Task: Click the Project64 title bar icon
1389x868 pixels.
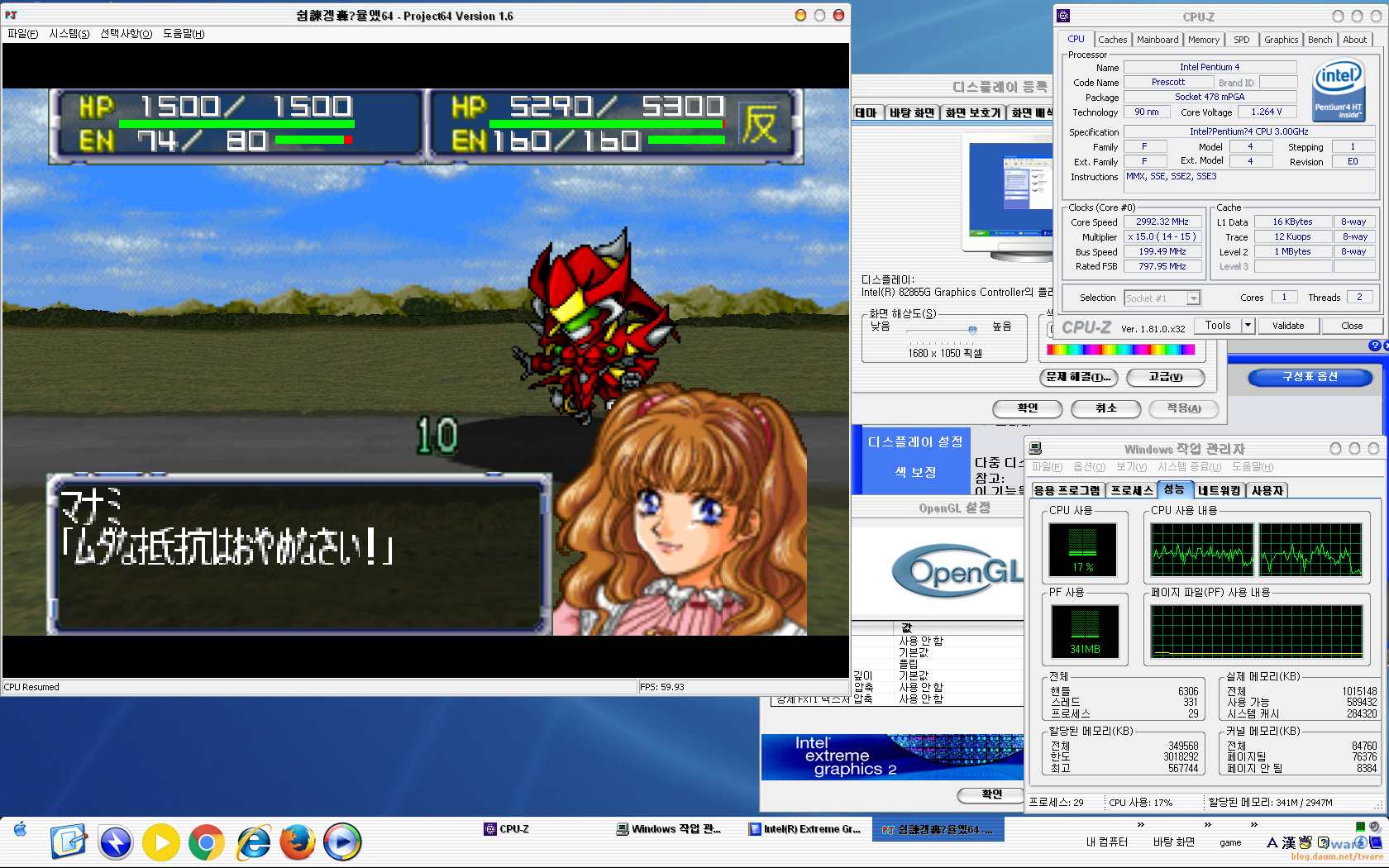Action: (x=12, y=15)
